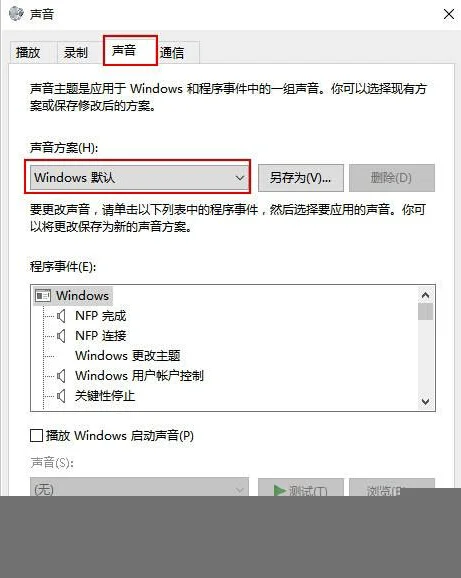461x578 pixels.
Task: Click the speaker icon beside 关键性停止
Action: click(x=61, y=396)
